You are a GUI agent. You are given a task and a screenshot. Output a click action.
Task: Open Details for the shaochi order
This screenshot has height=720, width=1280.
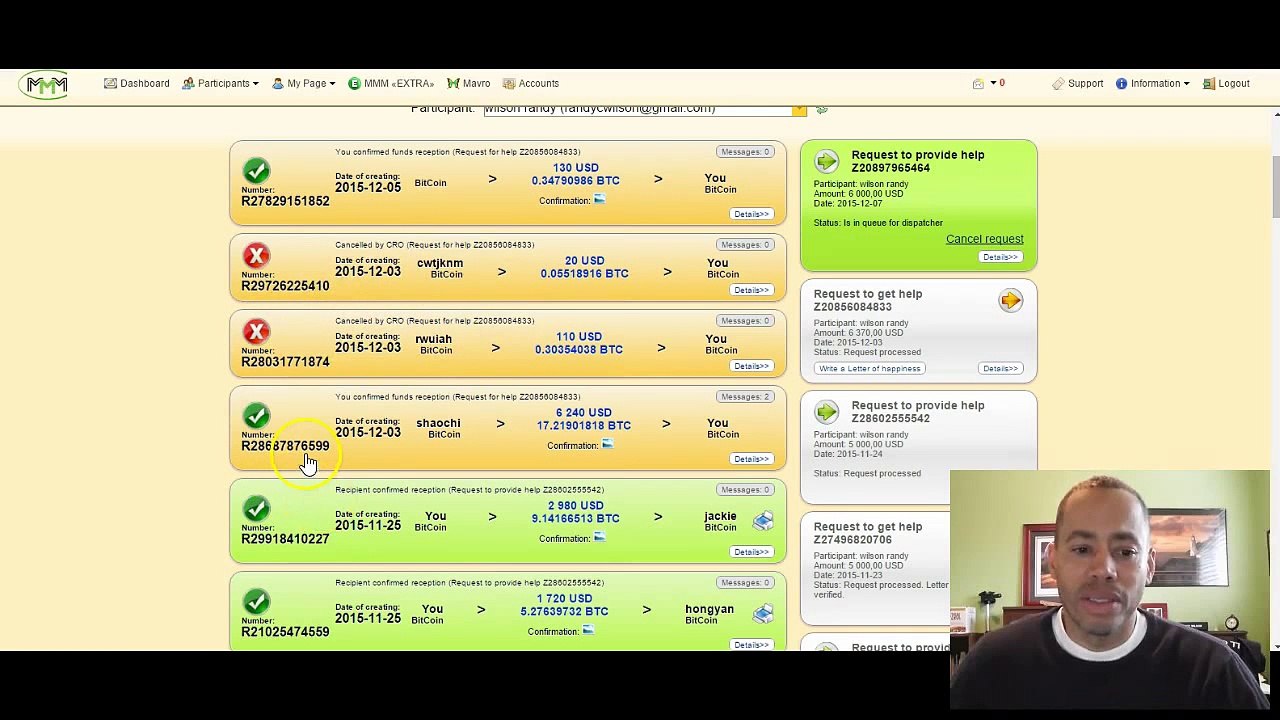coord(751,459)
